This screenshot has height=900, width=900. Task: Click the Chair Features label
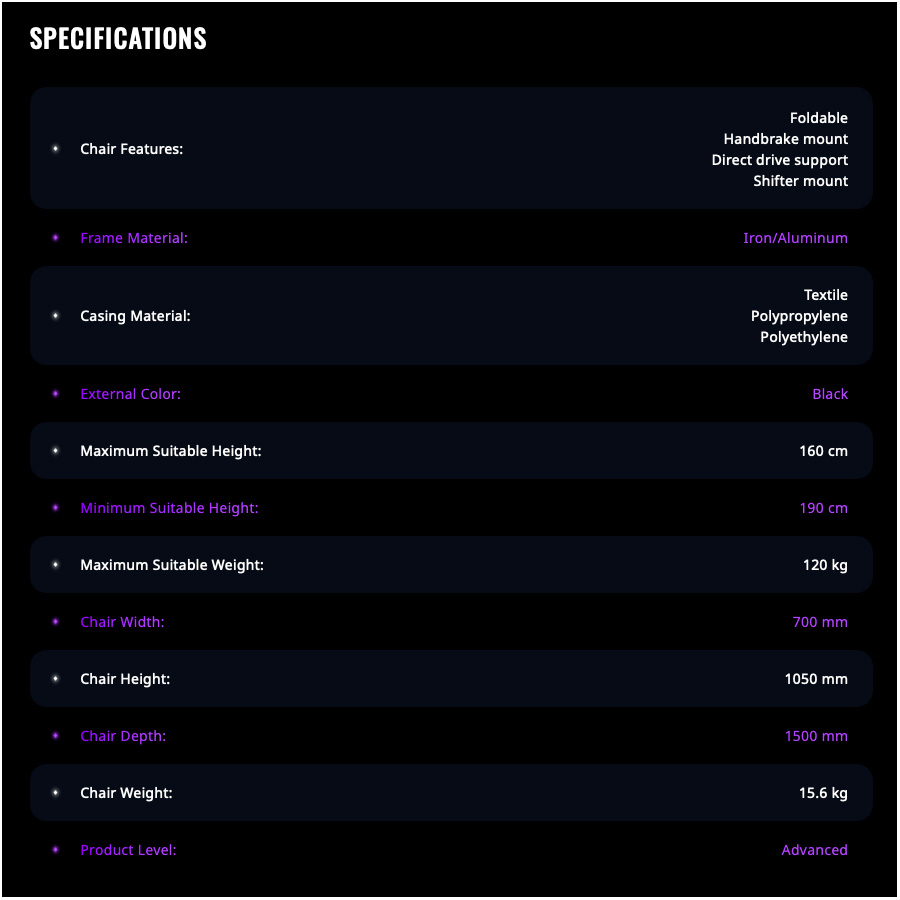click(131, 149)
